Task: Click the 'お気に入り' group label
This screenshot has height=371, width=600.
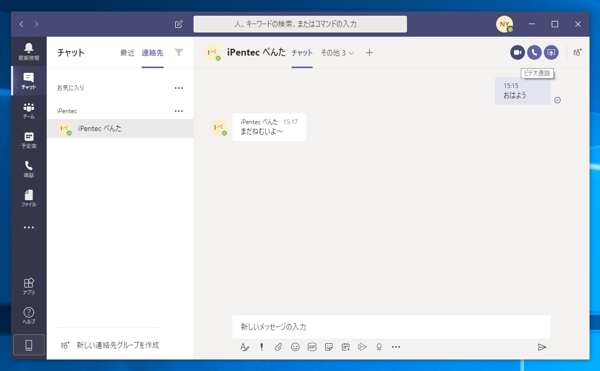Action: [x=70, y=88]
